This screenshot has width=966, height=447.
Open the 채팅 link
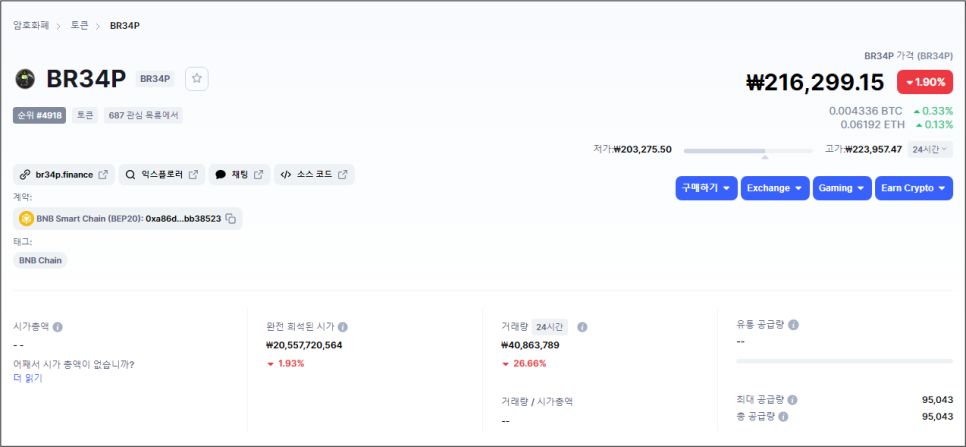pyautogui.click(x=239, y=175)
